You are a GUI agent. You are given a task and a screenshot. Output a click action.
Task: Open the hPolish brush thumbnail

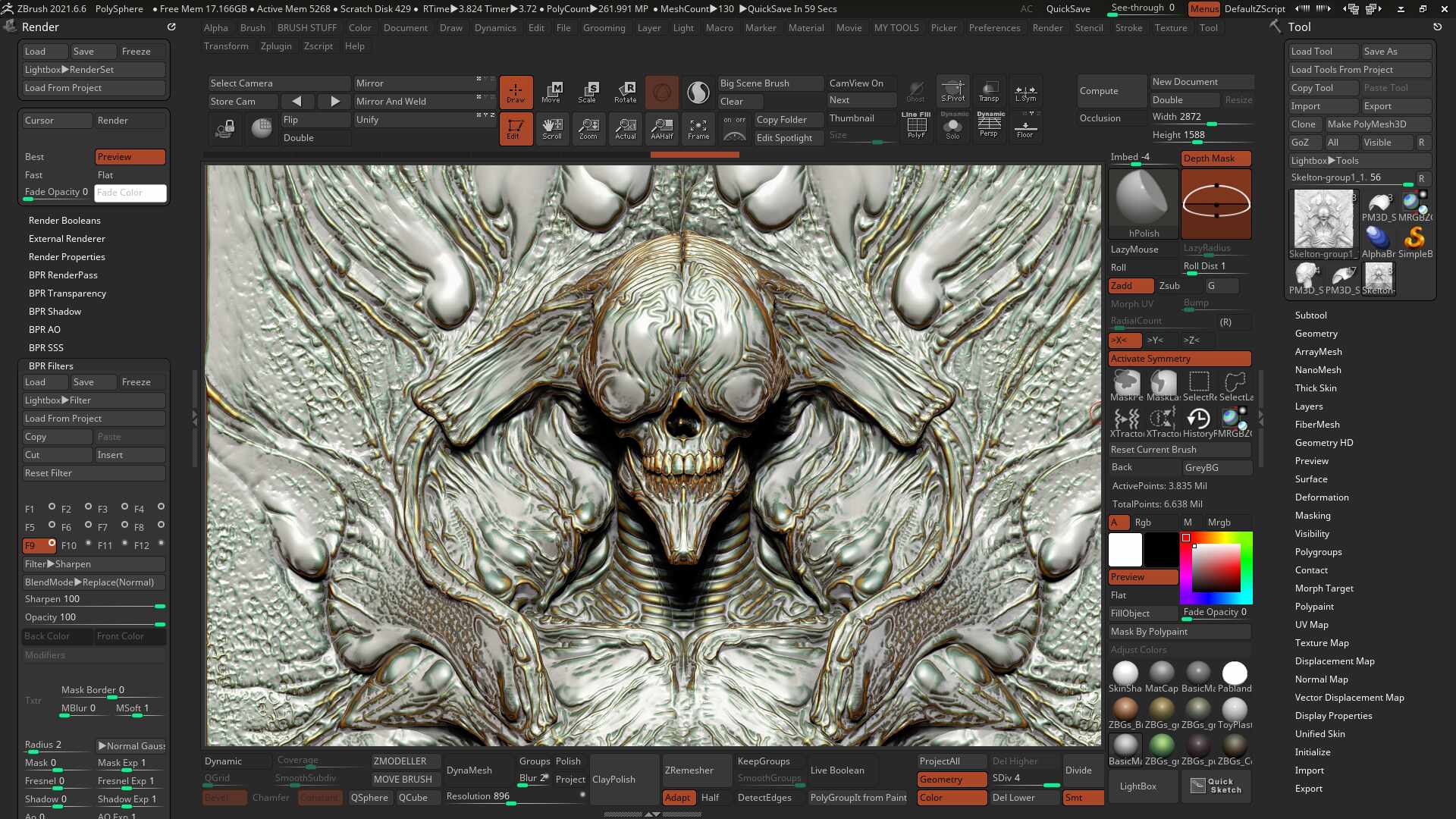click(1144, 204)
